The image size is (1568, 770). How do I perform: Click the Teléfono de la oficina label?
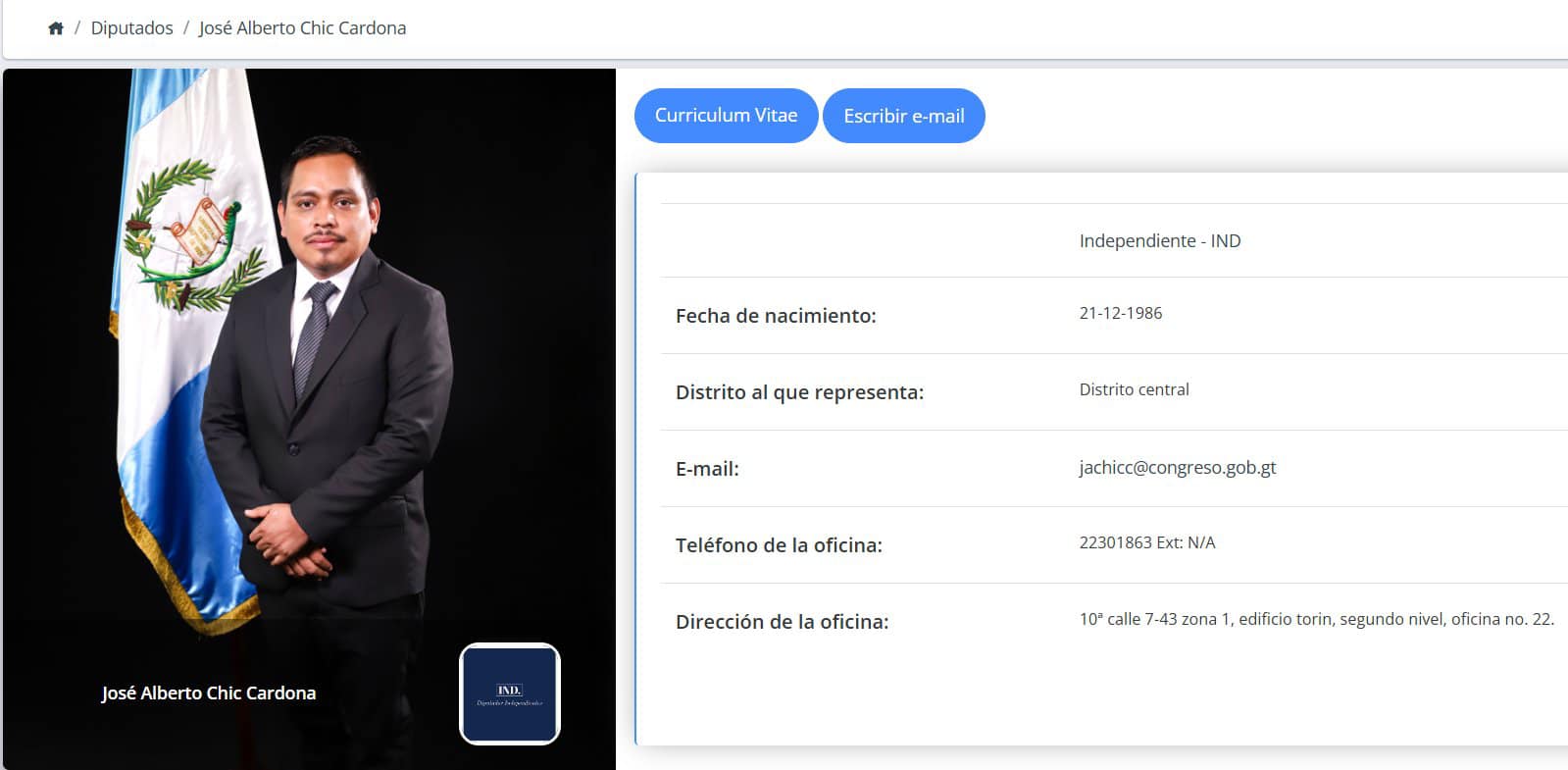pyautogui.click(x=779, y=545)
